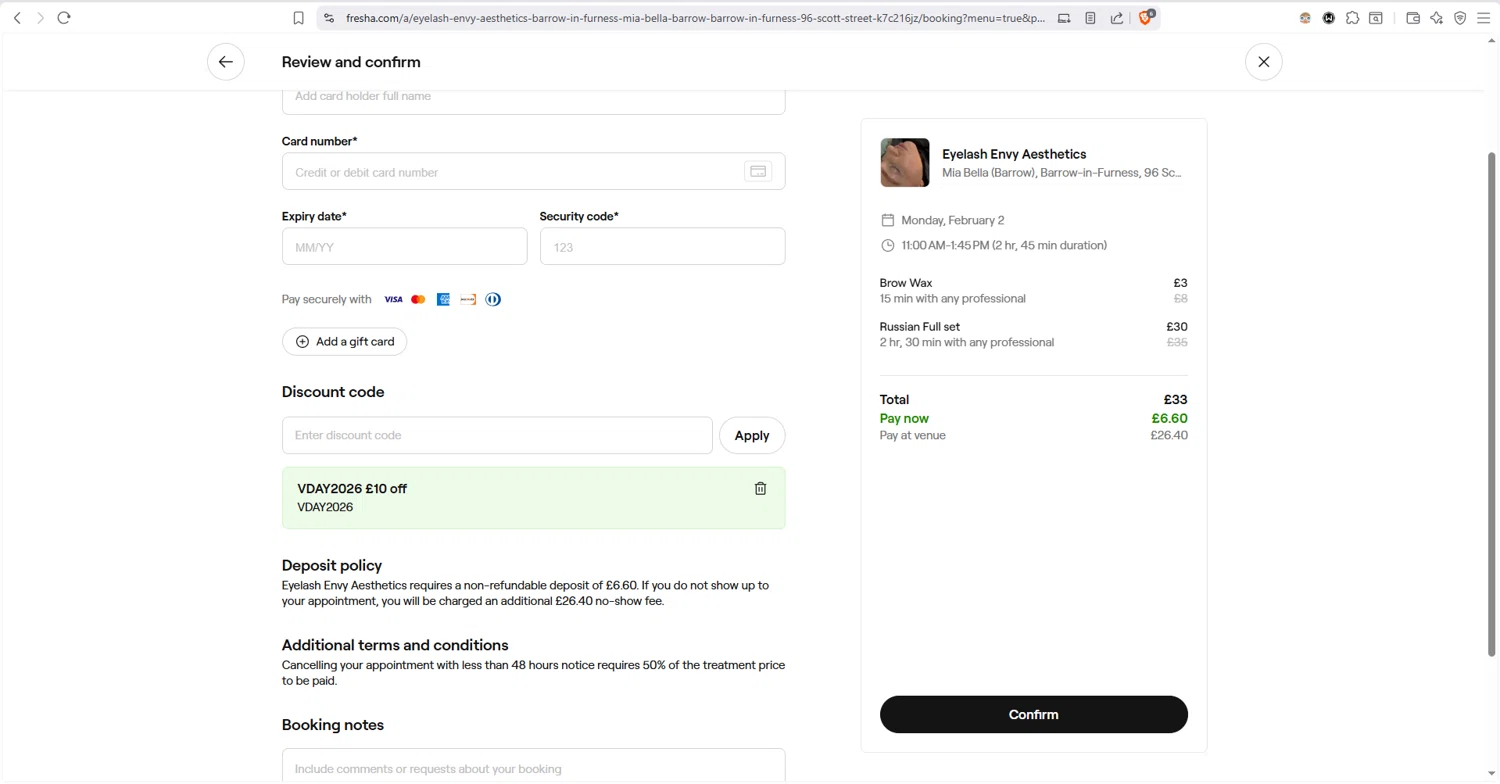Click Monday, February 2 date text
Image resolution: width=1500 pixels, height=784 pixels.
(952, 220)
